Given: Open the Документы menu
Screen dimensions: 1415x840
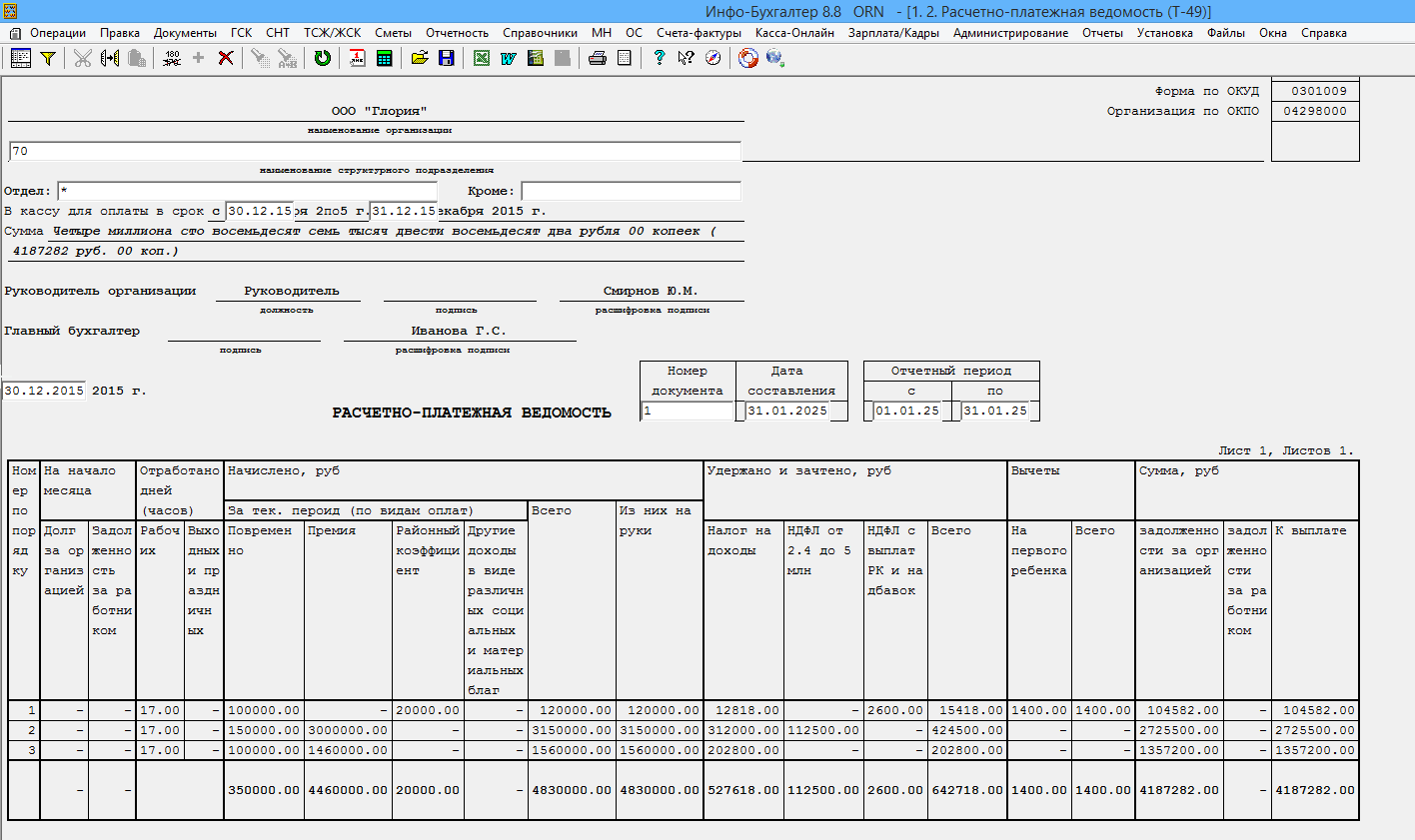Looking at the screenshot, I should click(185, 33).
